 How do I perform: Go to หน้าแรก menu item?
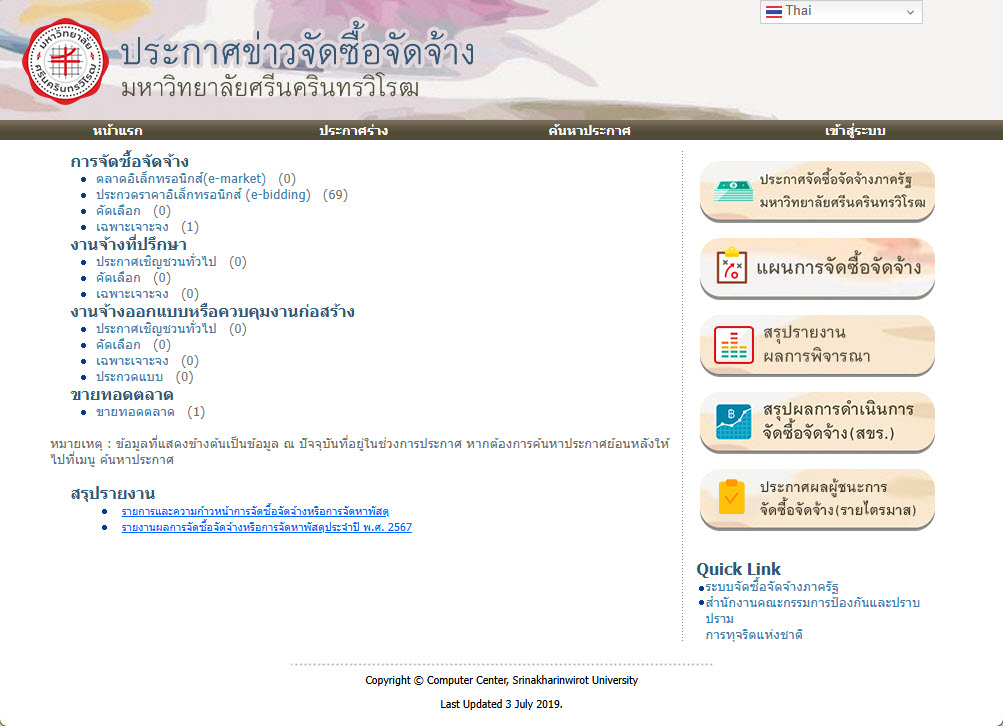(117, 131)
